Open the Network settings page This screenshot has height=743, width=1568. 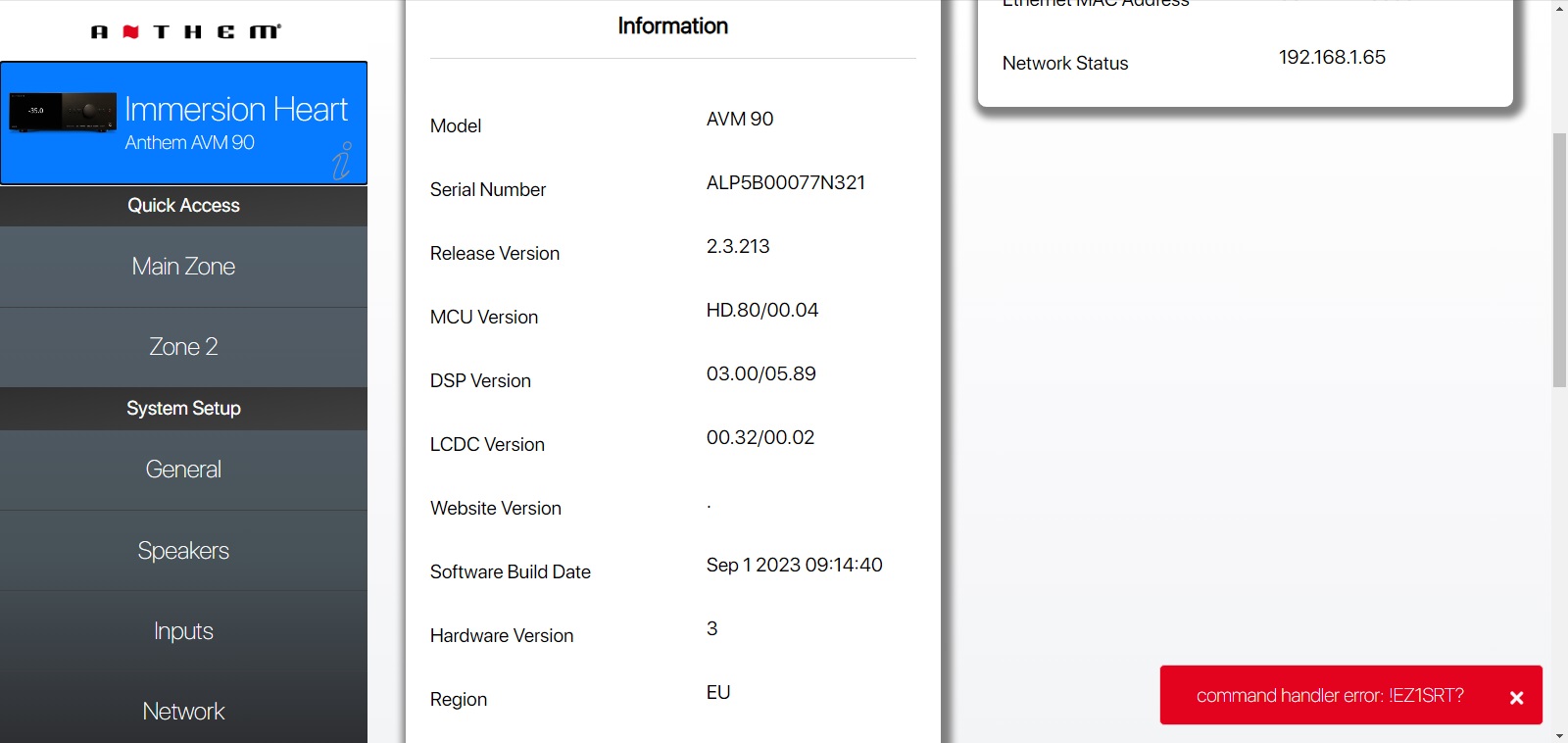pyautogui.click(x=183, y=711)
